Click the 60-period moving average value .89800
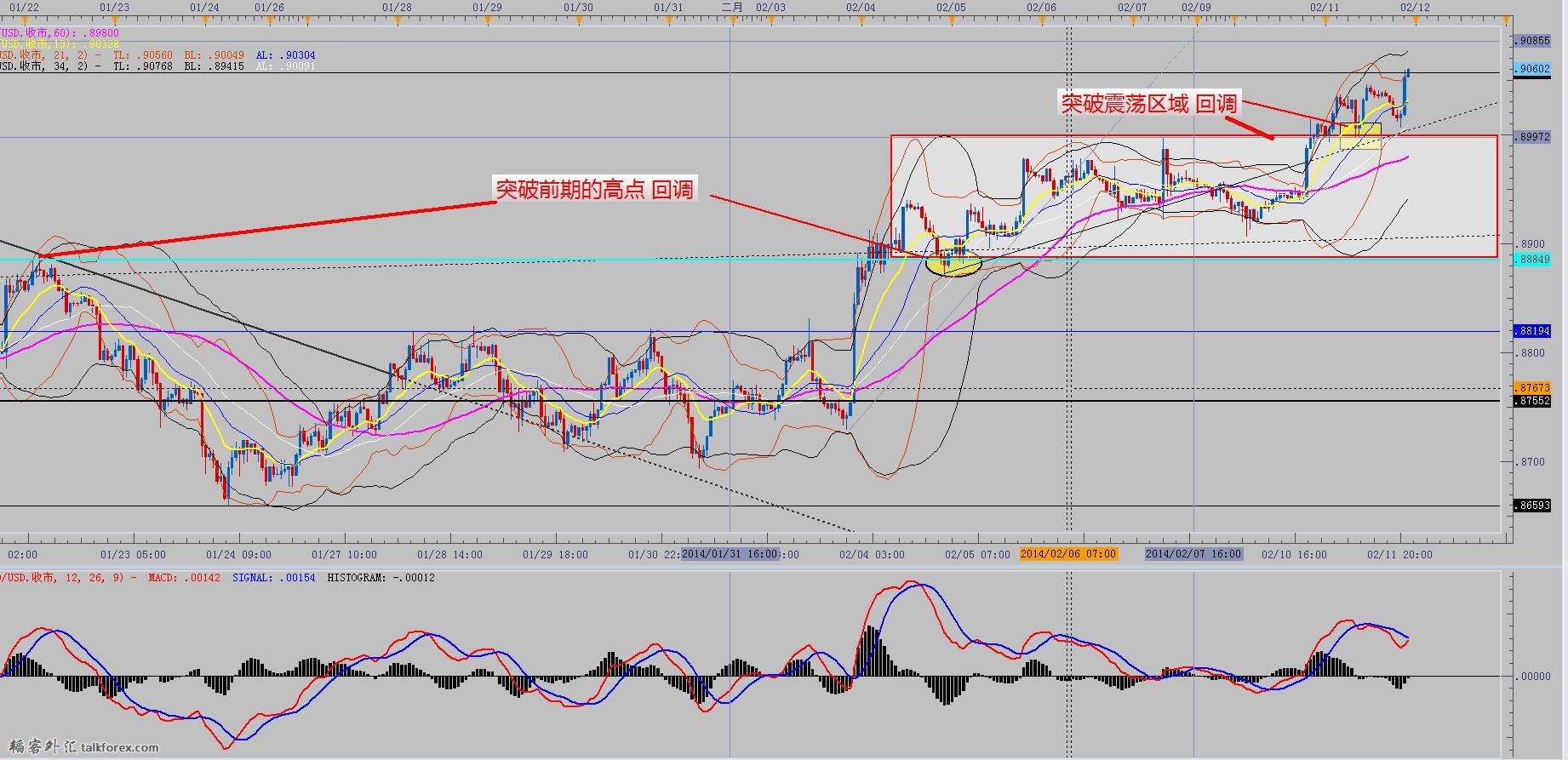 coord(102,33)
